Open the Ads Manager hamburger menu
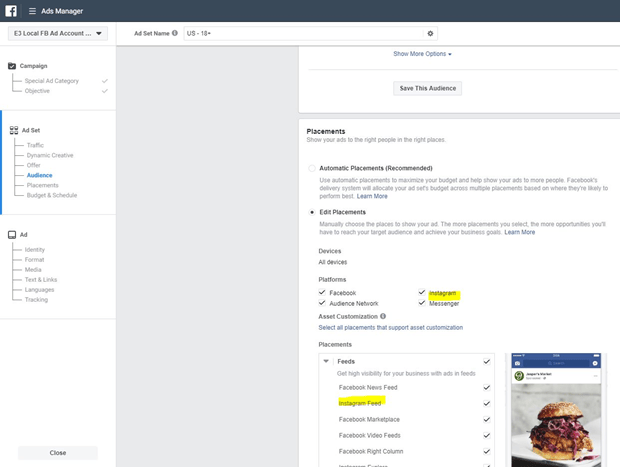 point(32,11)
